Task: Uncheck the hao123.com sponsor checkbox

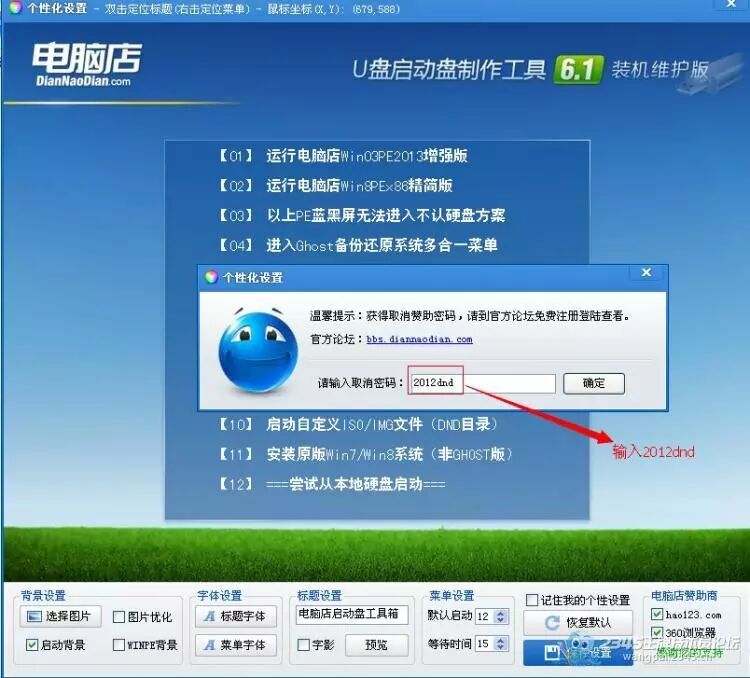Action: pos(657,614)
